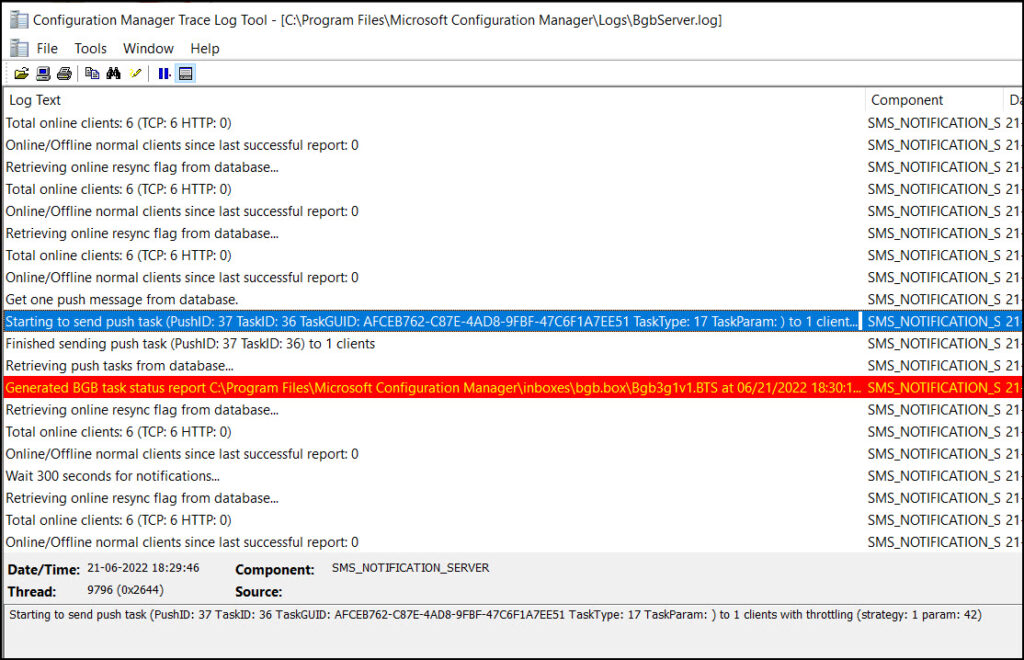Open Find using the binoculars icon
This screenshot has width=1024, height=660.
pos(114,74)
